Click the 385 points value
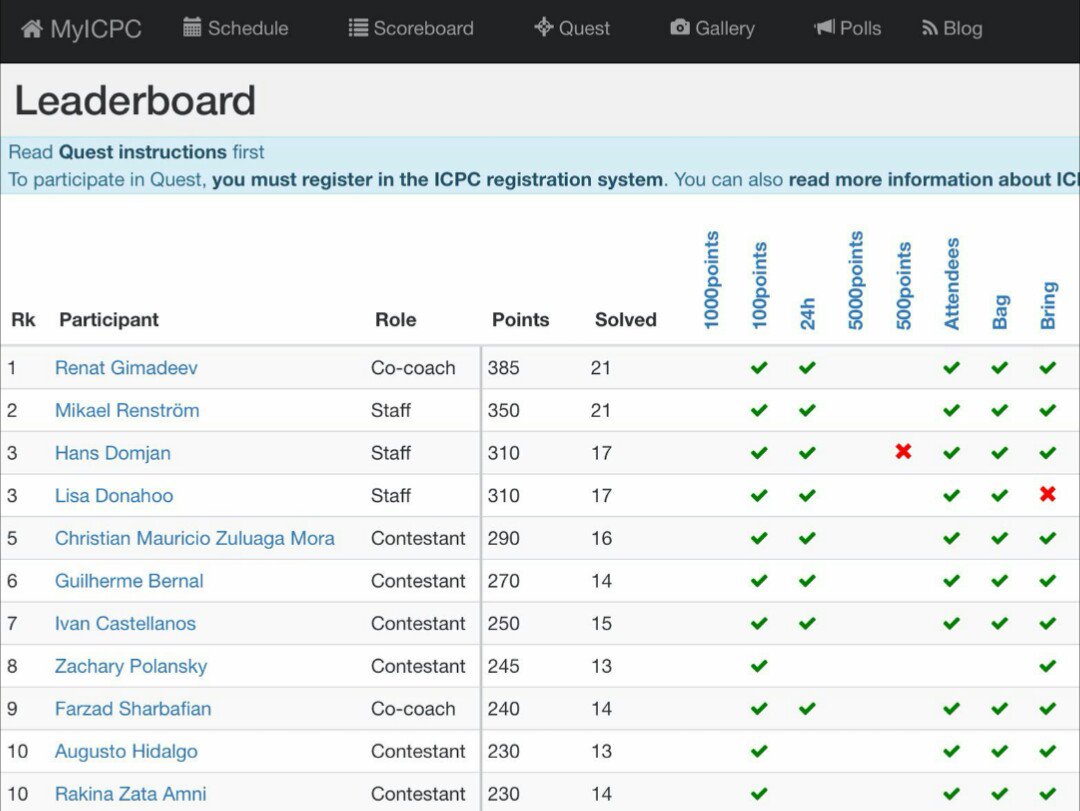The width and height of the screenshot is (1080, 811). click(x=503, y=368)
